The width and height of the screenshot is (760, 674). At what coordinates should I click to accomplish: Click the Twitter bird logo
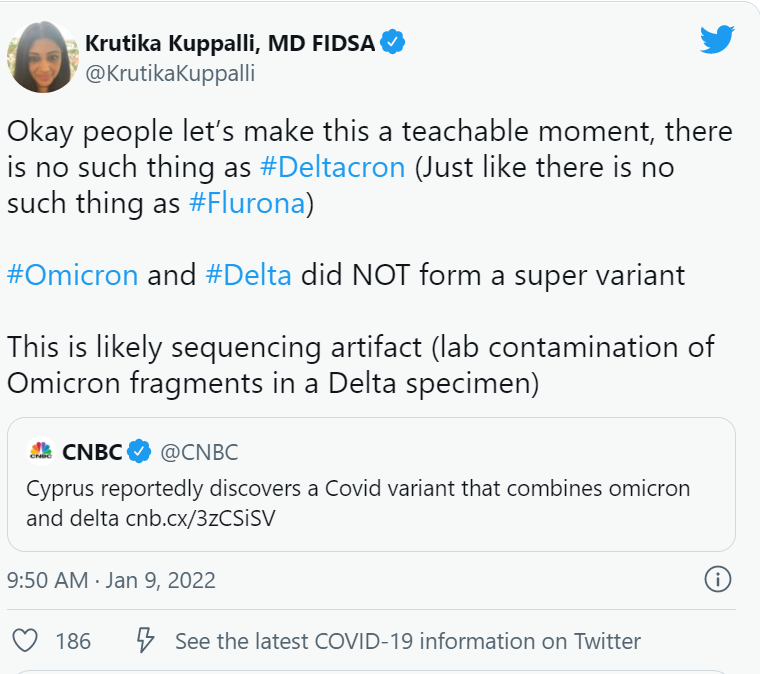(x=717, y=39)
